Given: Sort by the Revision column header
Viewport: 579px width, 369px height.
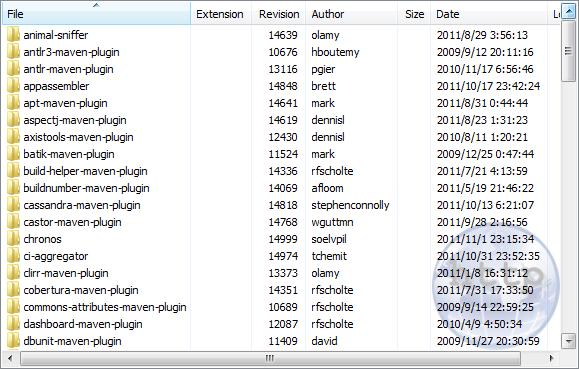Looking at the screenshot, I should (x=279, y=14).
